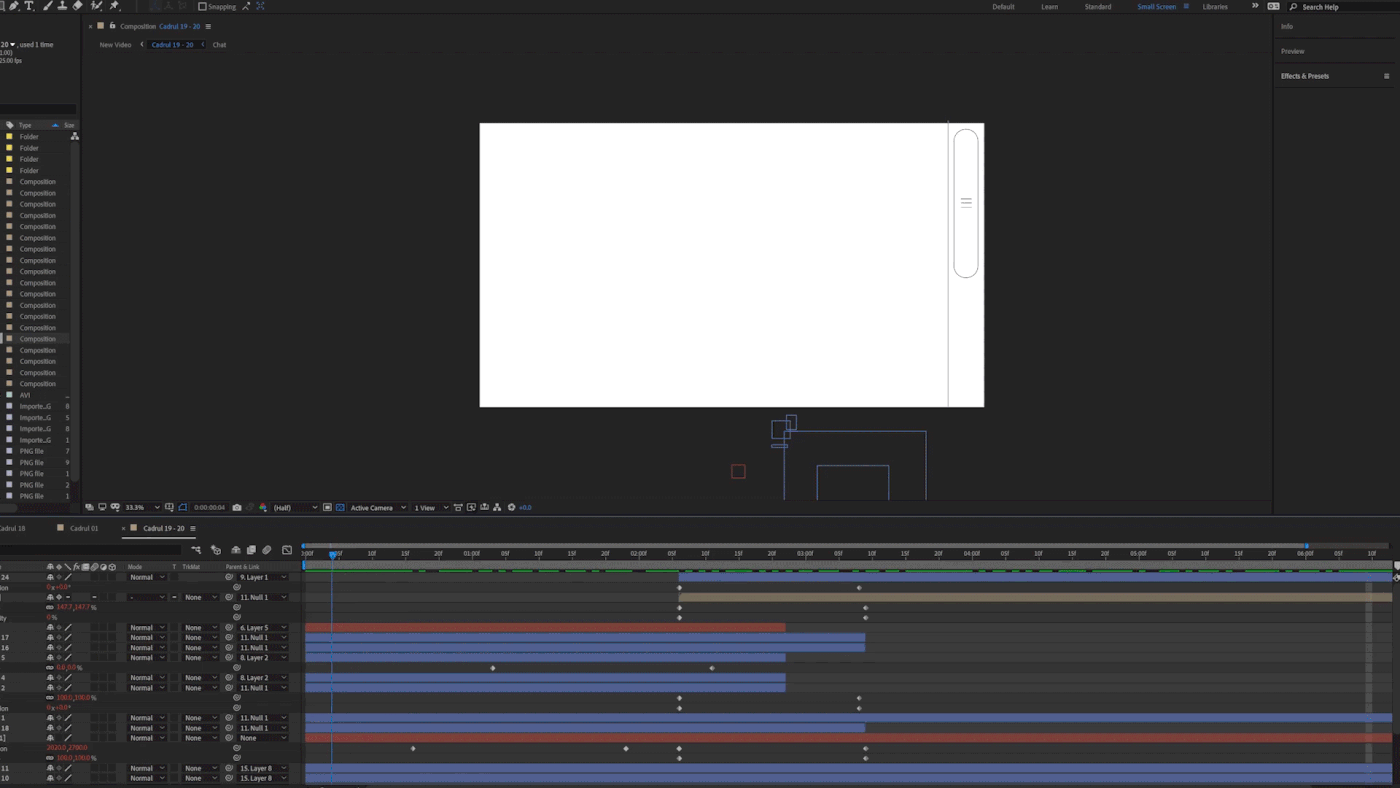Select the Eraser tool in the toolbar

pyautogui.click(x=78, y=6)
